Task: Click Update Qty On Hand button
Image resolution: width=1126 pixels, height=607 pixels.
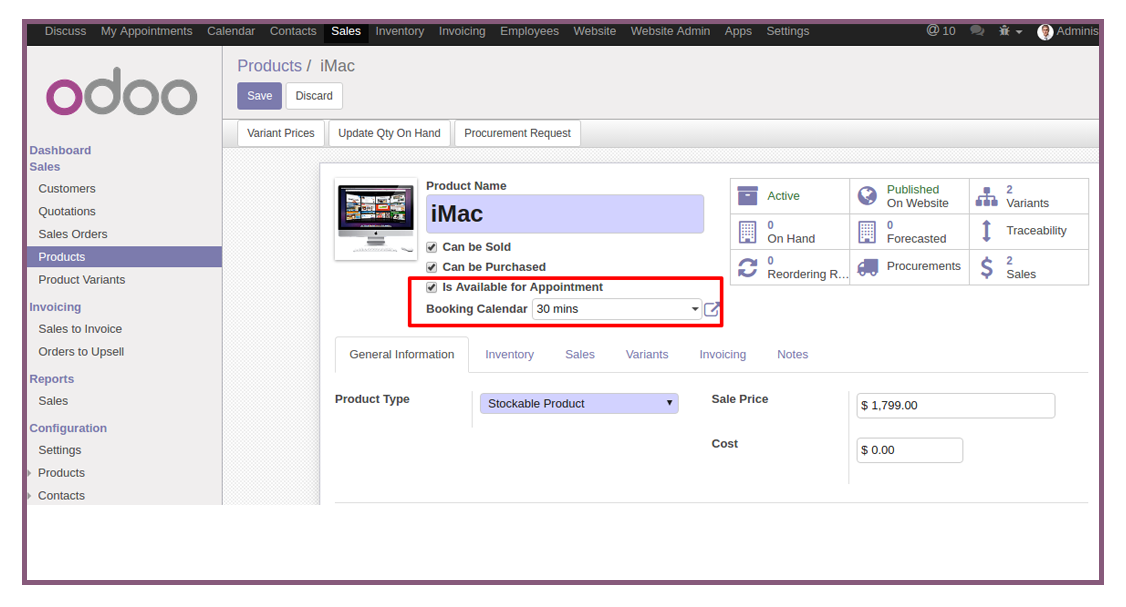Action: pos(389,133)
